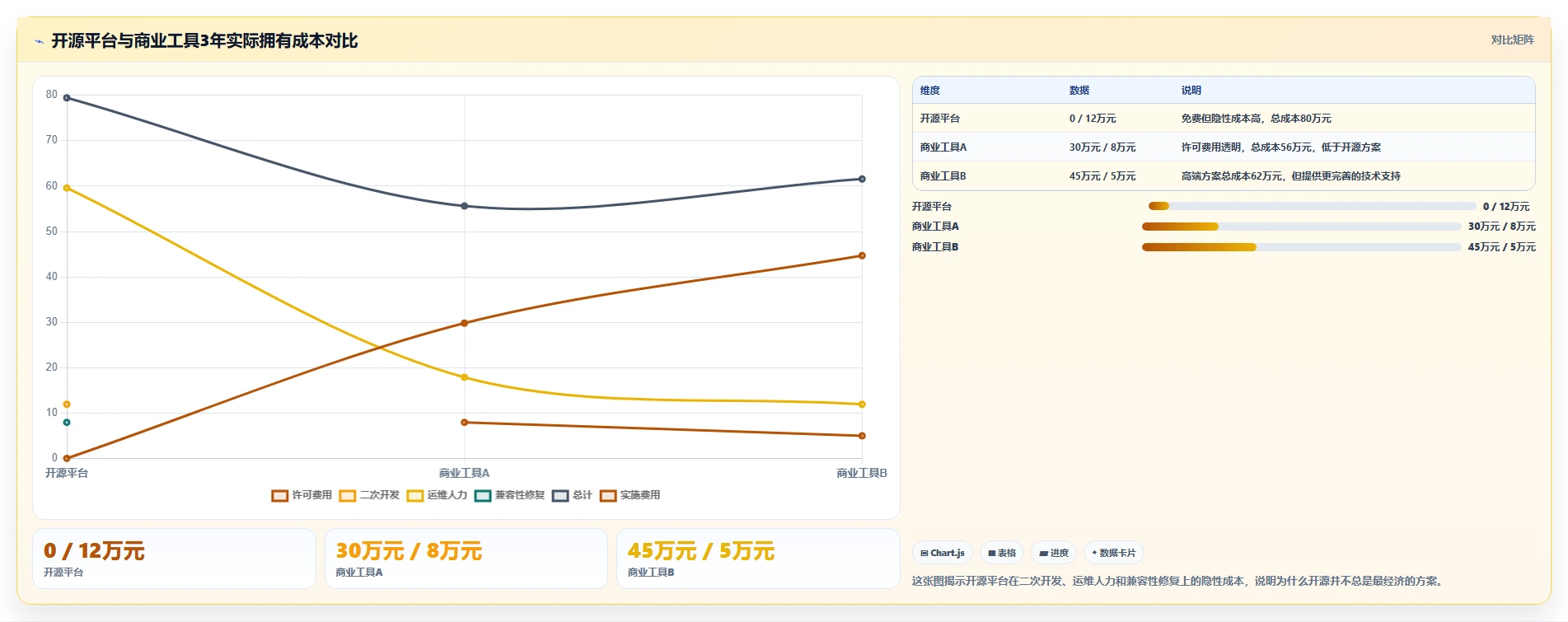
Task: Open the '30万元 / 8万元' data card
Action: (466, 559)
